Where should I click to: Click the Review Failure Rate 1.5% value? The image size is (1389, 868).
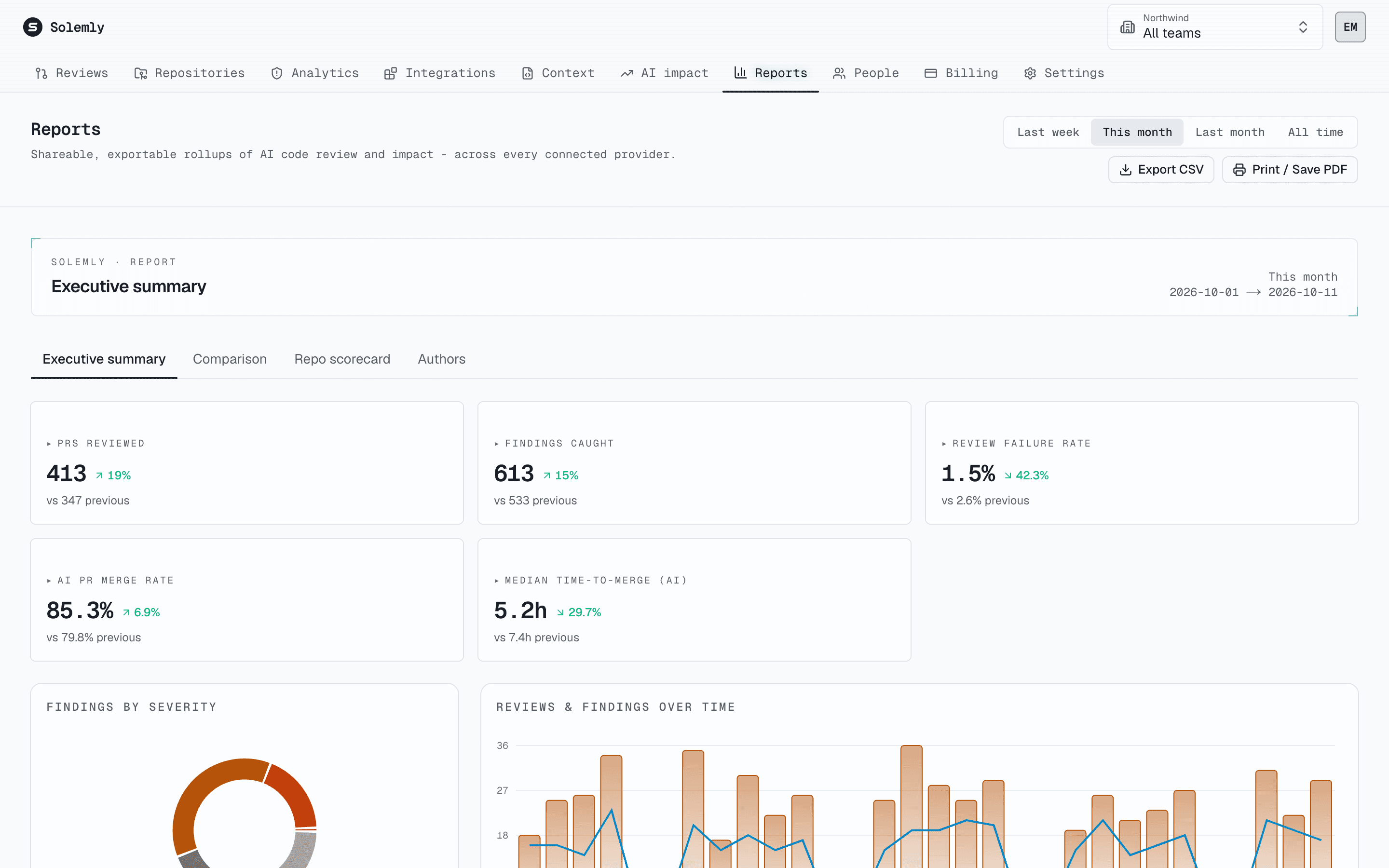pyautogui.click(x=967, y=474)
